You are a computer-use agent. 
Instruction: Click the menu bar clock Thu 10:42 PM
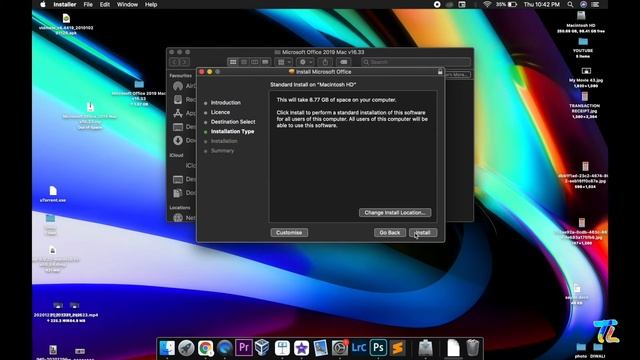[542, 4]
